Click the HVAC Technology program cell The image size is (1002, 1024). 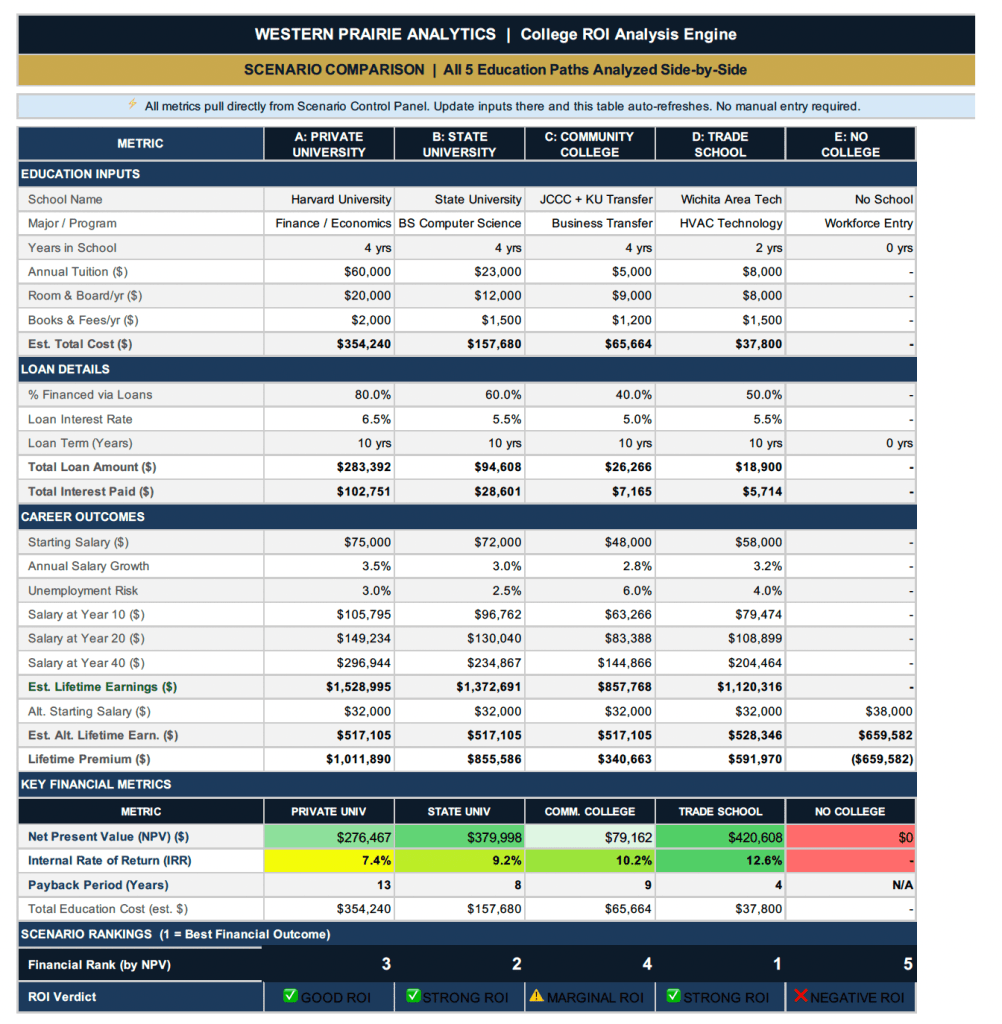(x=731, y=223)
